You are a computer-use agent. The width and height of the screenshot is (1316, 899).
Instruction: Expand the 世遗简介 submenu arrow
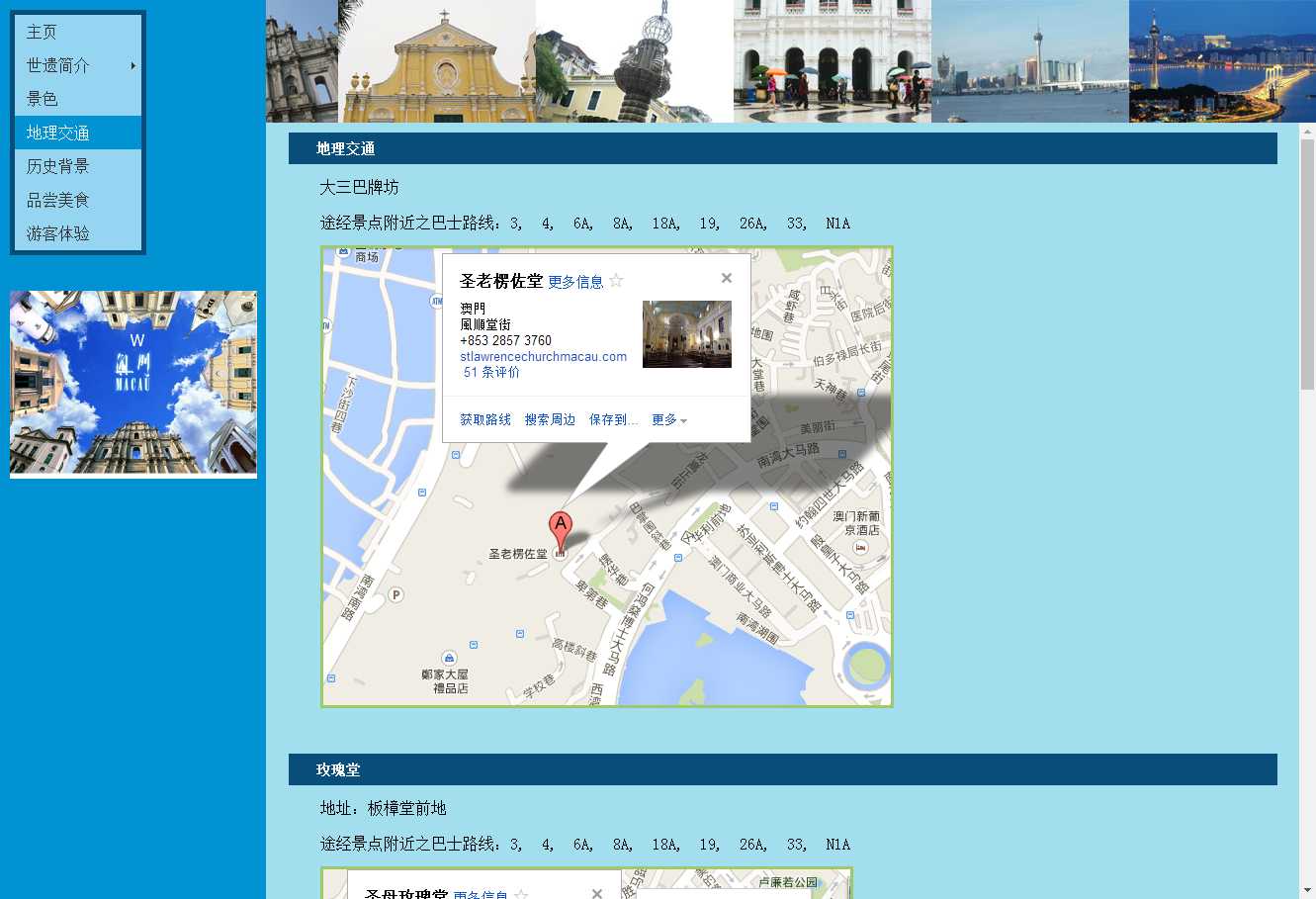coord(132,65)
